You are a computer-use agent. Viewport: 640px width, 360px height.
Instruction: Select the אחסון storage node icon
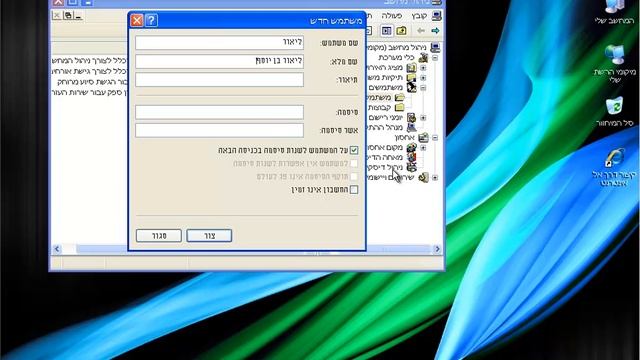click(423, 138)
